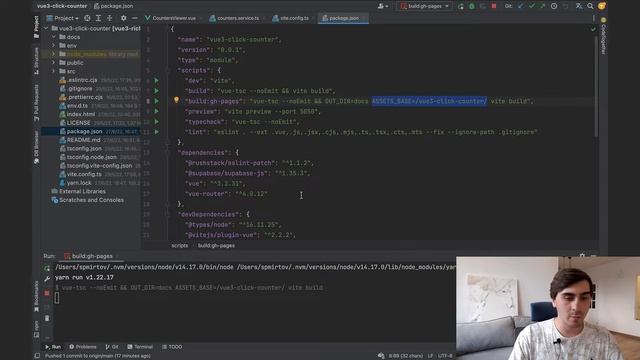This screenshot has height=360, width=640.
Task: Switch to the counters.service.ts tab
Action: [238, 18]
